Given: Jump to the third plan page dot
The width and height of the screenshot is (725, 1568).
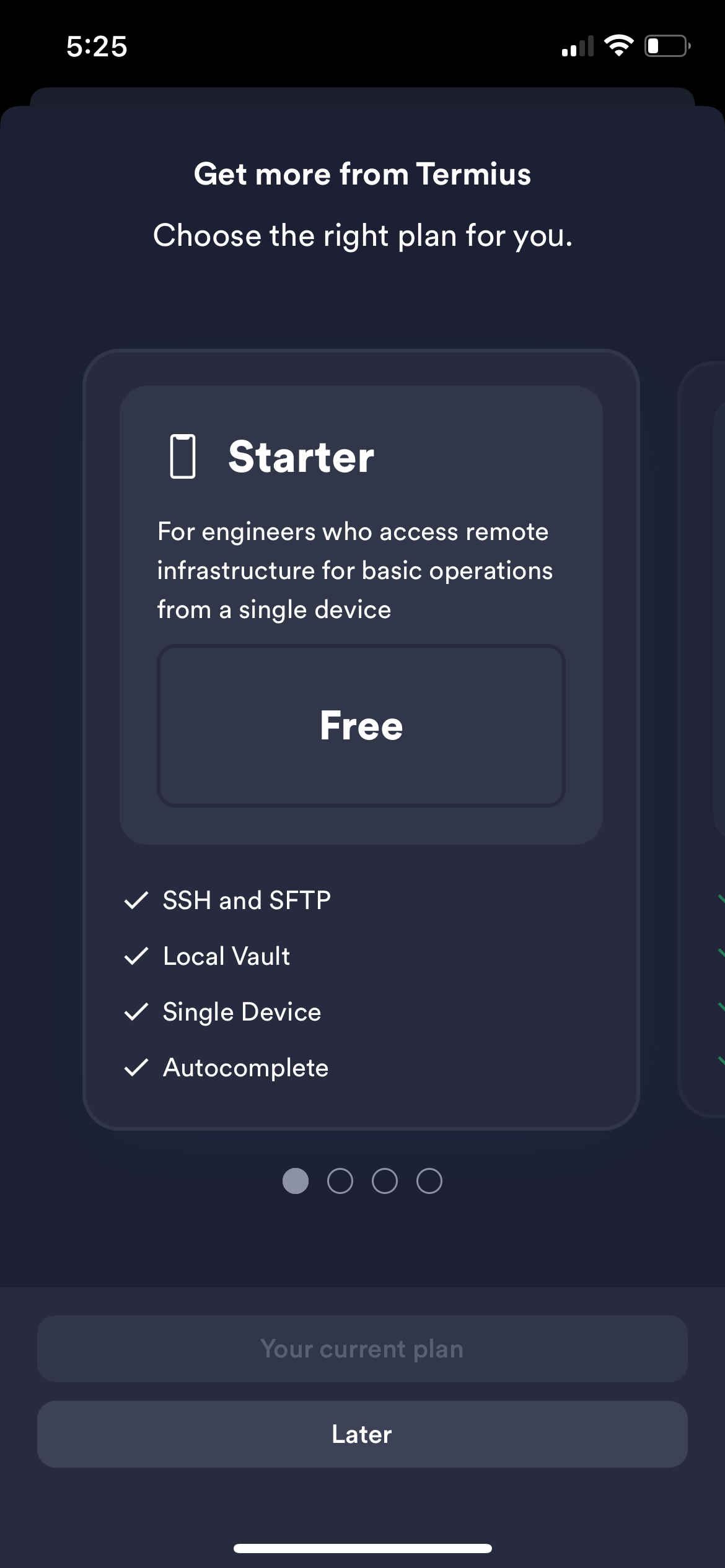Looking at the screenshot, I should [x=385, y=1181].
